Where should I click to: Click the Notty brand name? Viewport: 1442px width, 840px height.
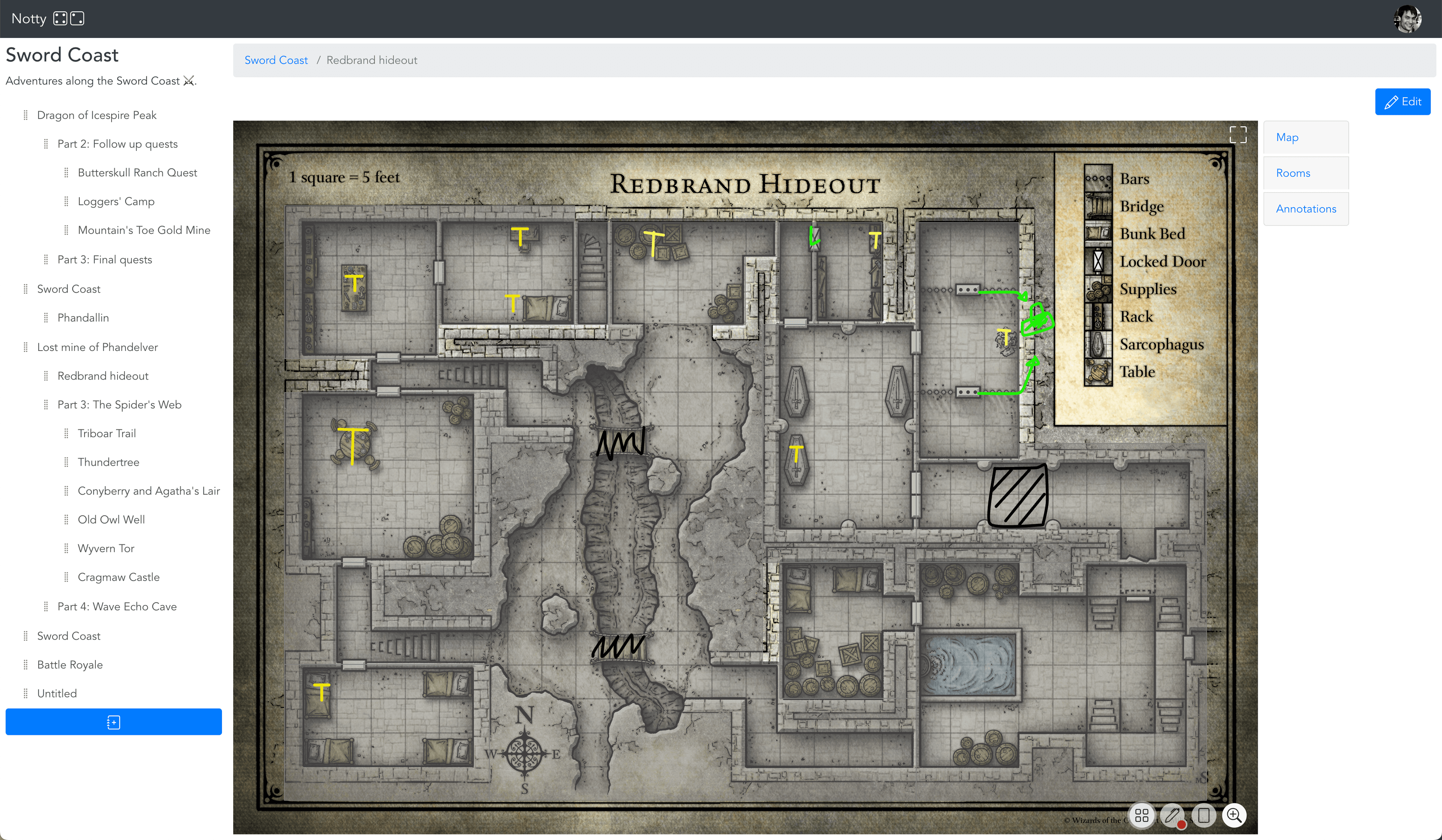pyautogui.click(x=29, y=19)
